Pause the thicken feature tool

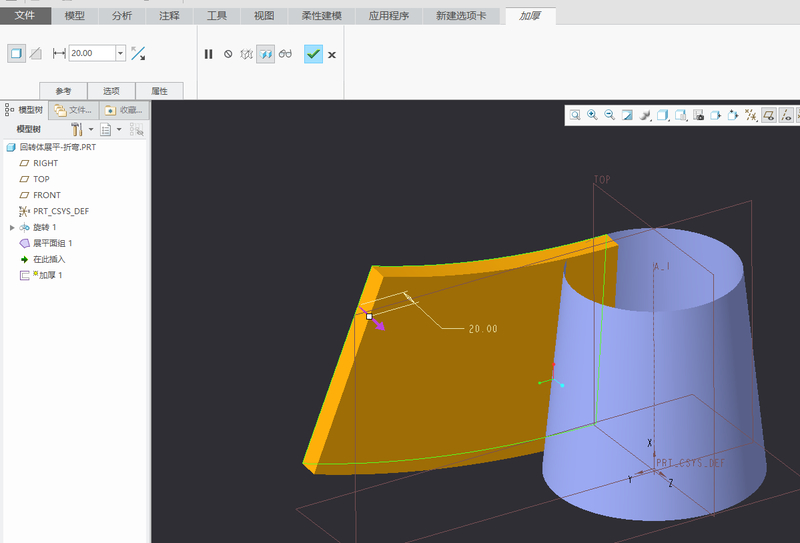pyautogui.click(x=208, y=54)
